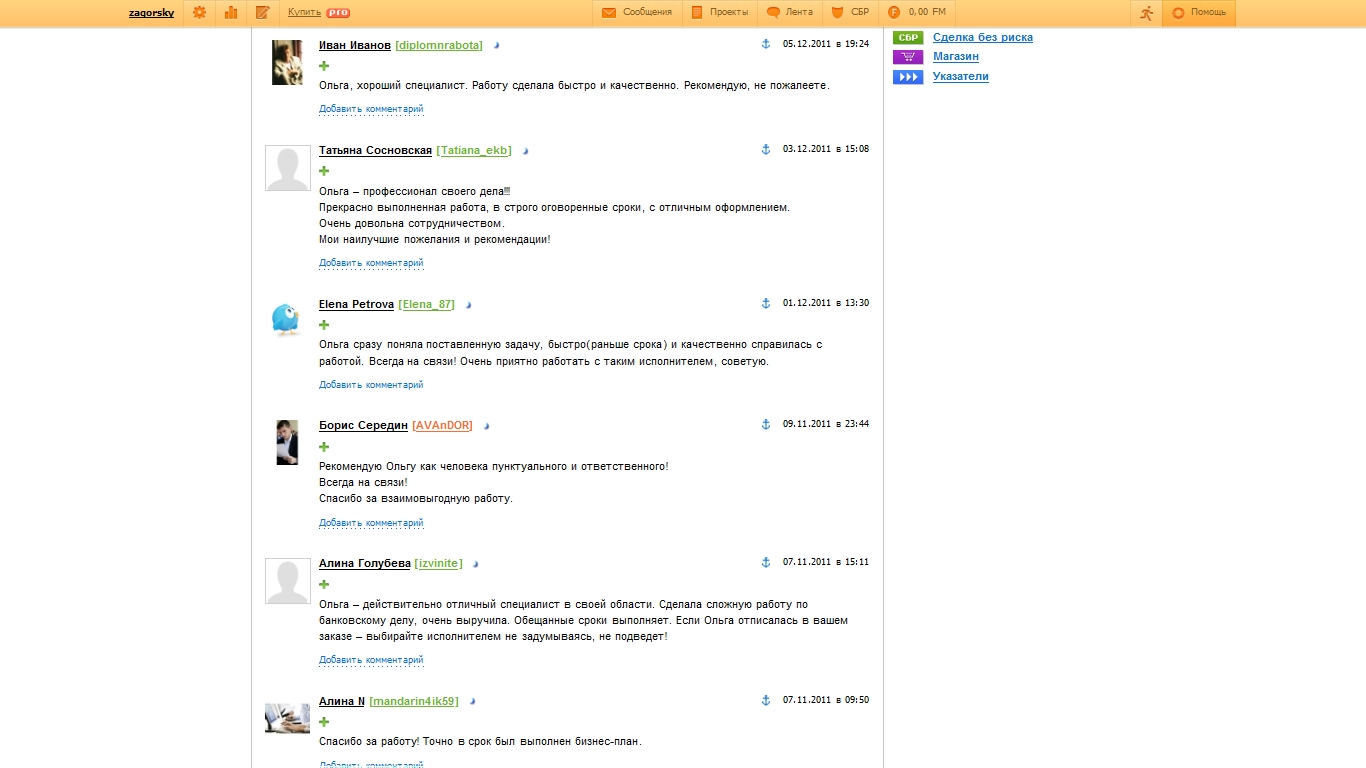
Task: Click the [AVAnDOR] username link
Action: [x=442, y=426]
